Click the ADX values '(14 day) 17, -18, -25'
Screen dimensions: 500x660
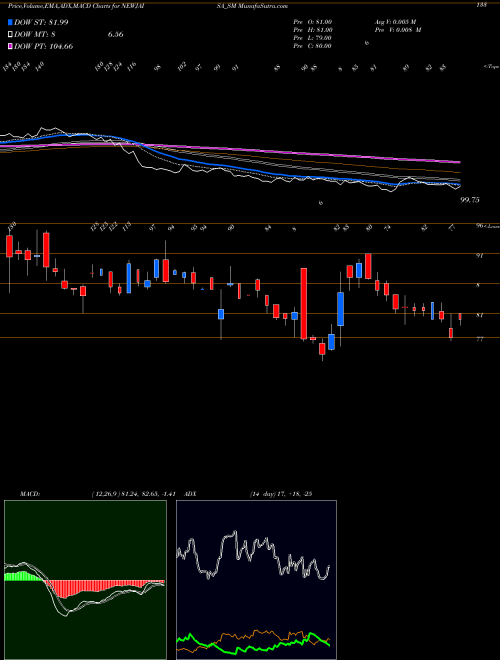280,494
